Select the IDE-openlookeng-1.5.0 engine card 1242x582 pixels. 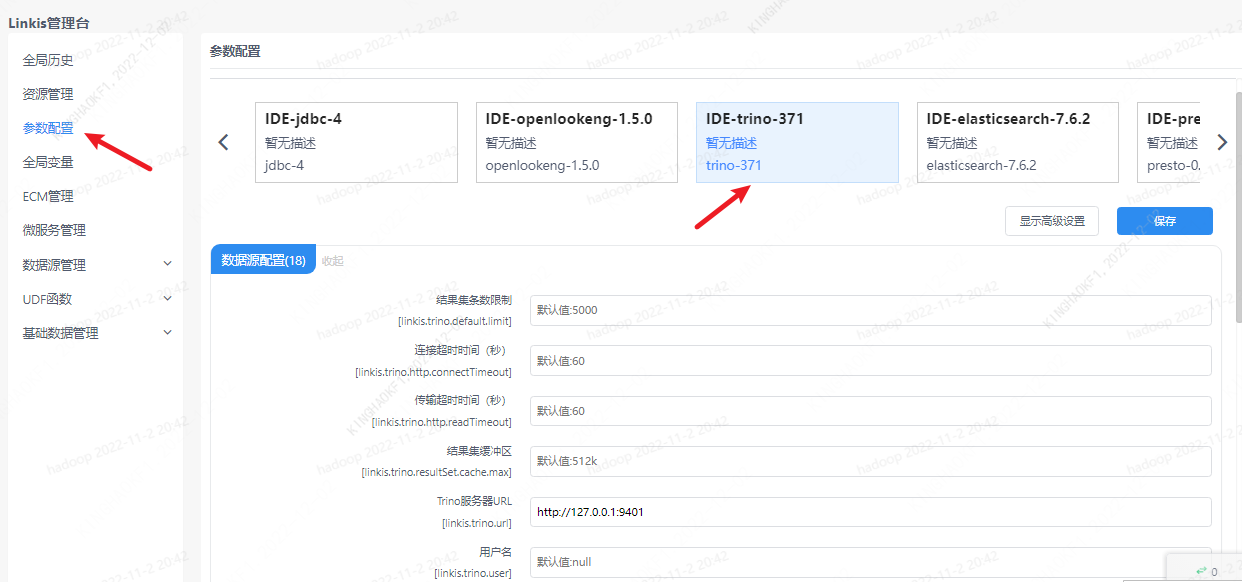[x=576, y=142]
